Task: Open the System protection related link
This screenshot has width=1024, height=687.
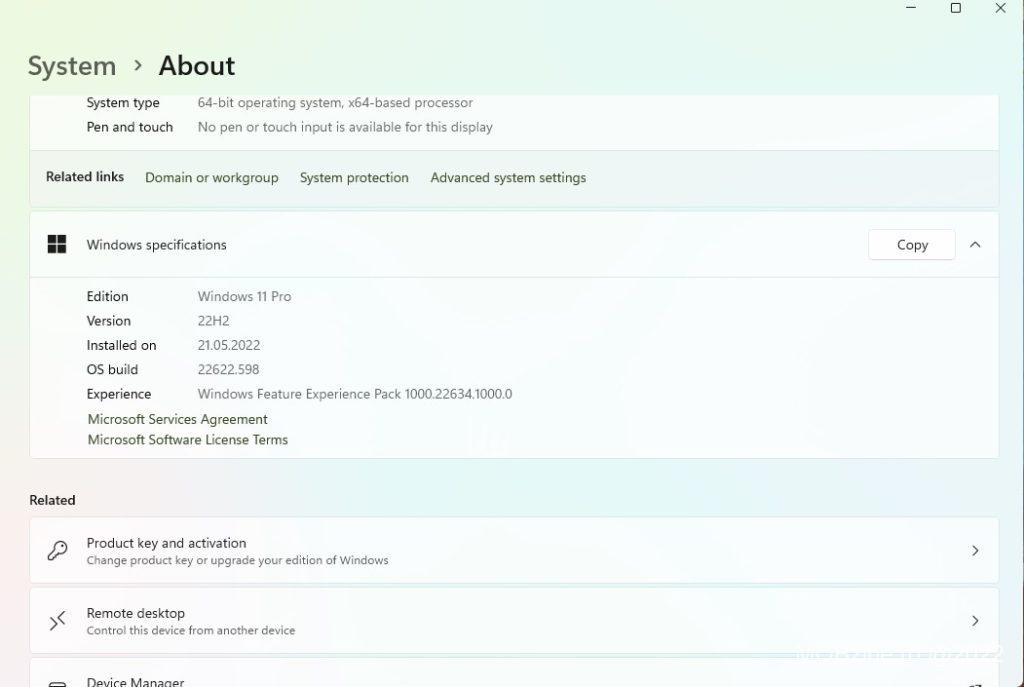Action: click(x=354, y=178)
